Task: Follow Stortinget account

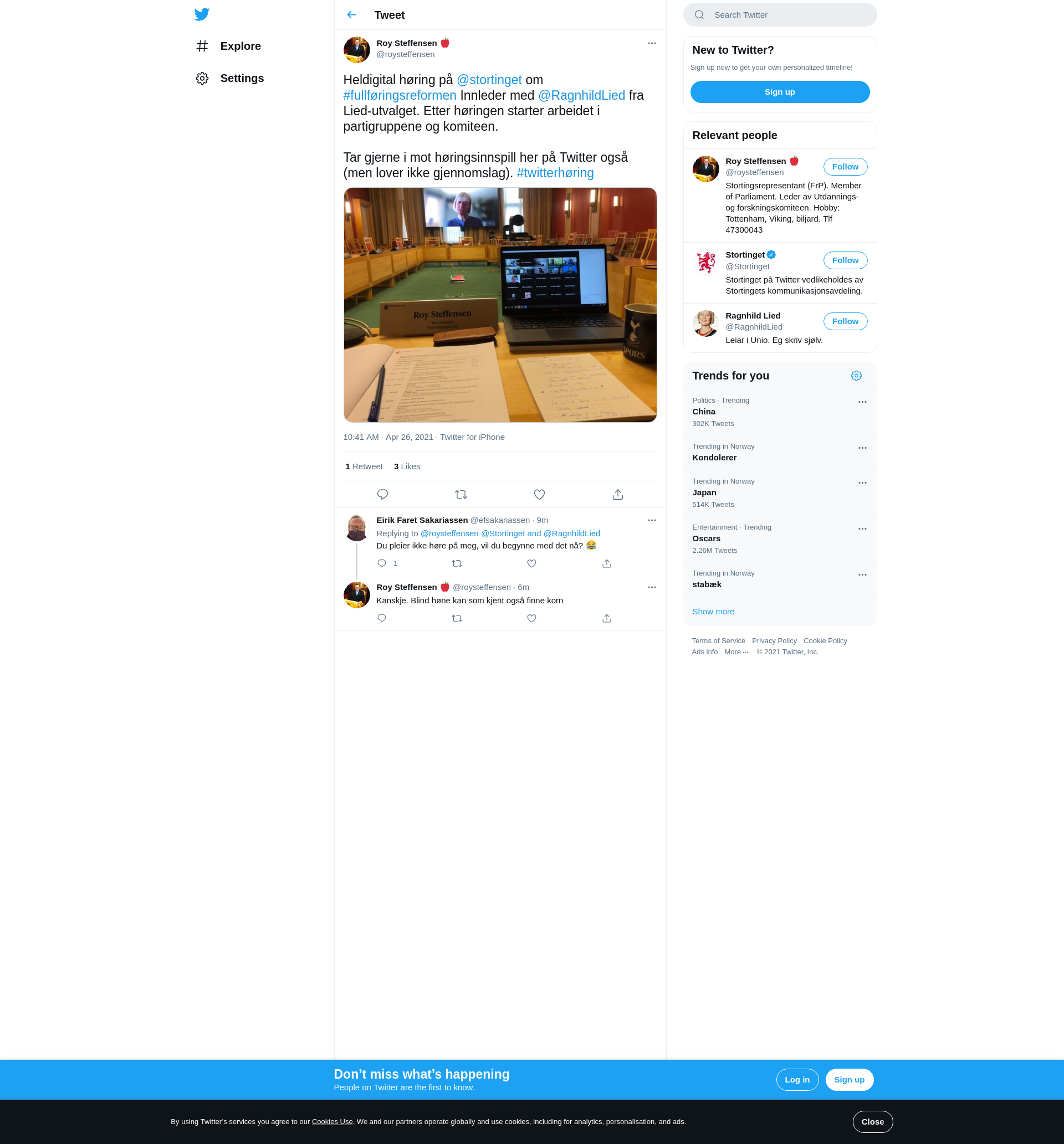Action: pyautogui.click(x=845, y=260)
